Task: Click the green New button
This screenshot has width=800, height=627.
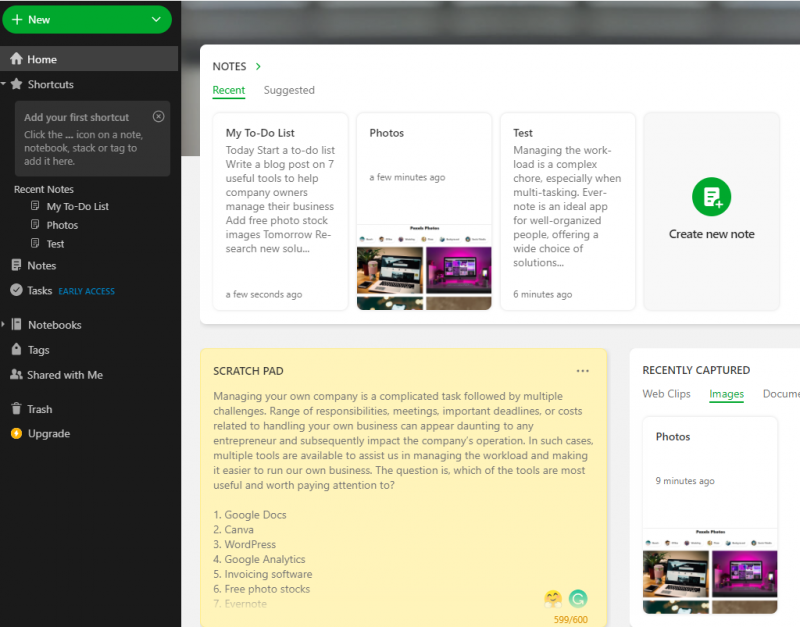Action: [x=87, y=20]
